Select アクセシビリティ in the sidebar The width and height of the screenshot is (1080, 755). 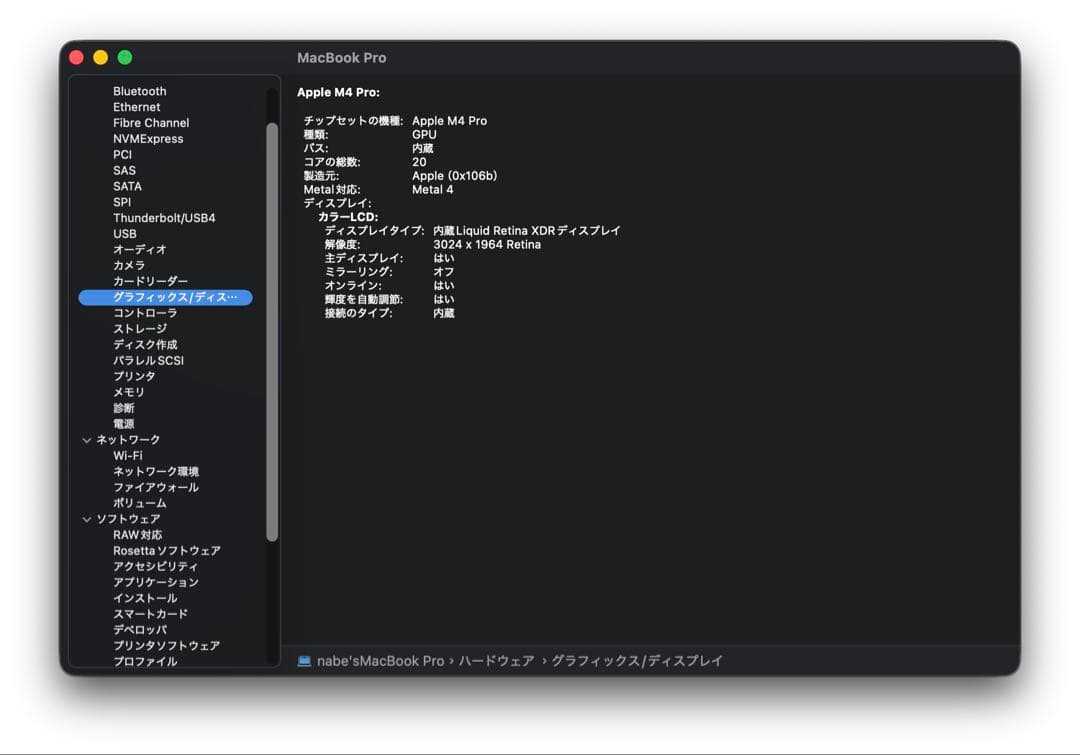pos(156,566)
